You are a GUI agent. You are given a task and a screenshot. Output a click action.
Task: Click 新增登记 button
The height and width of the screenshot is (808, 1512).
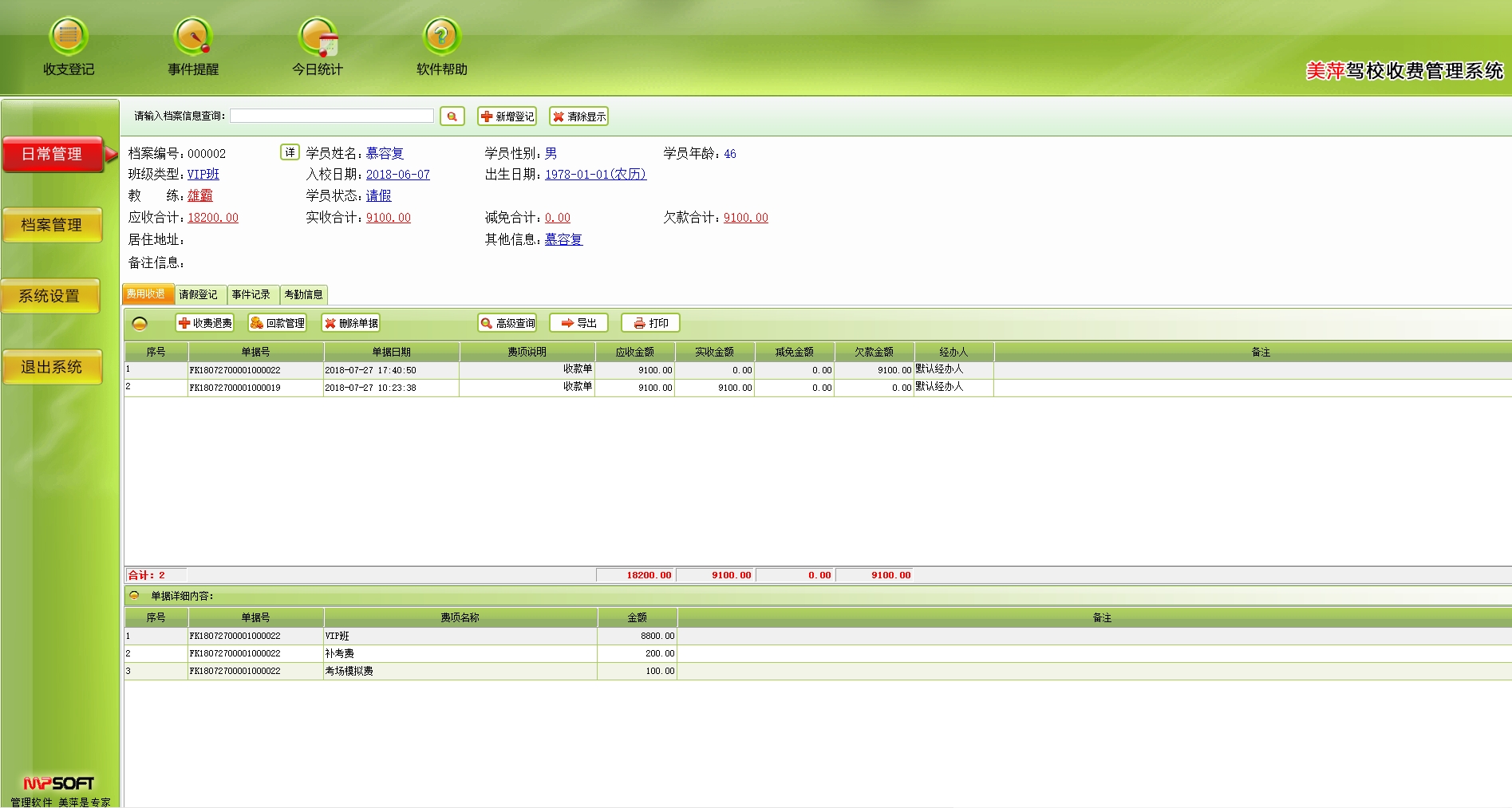tap(507, 116)
